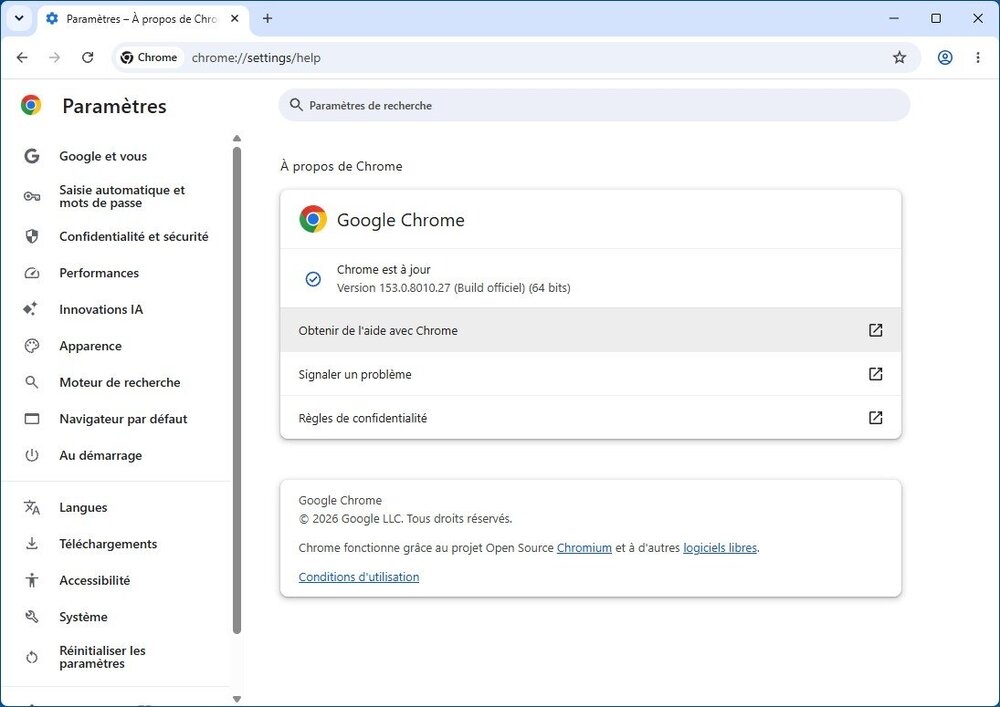Click the sparkle Innovations IA icon
This screenshot has height=707, width=1000.
click(31, 309)
